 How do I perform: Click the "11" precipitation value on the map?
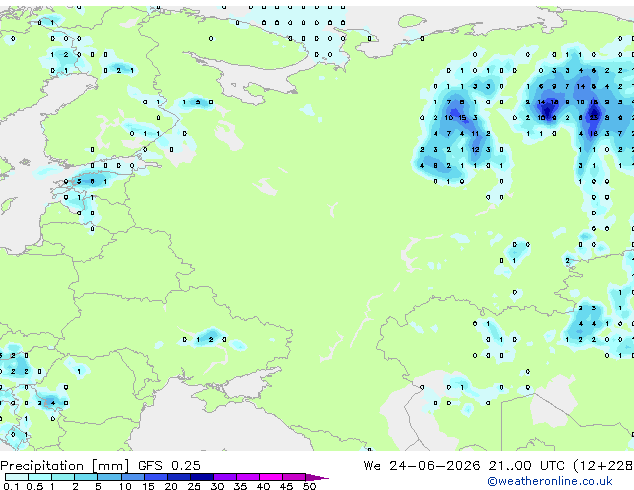pyautogui.click(x=475, y=133)
